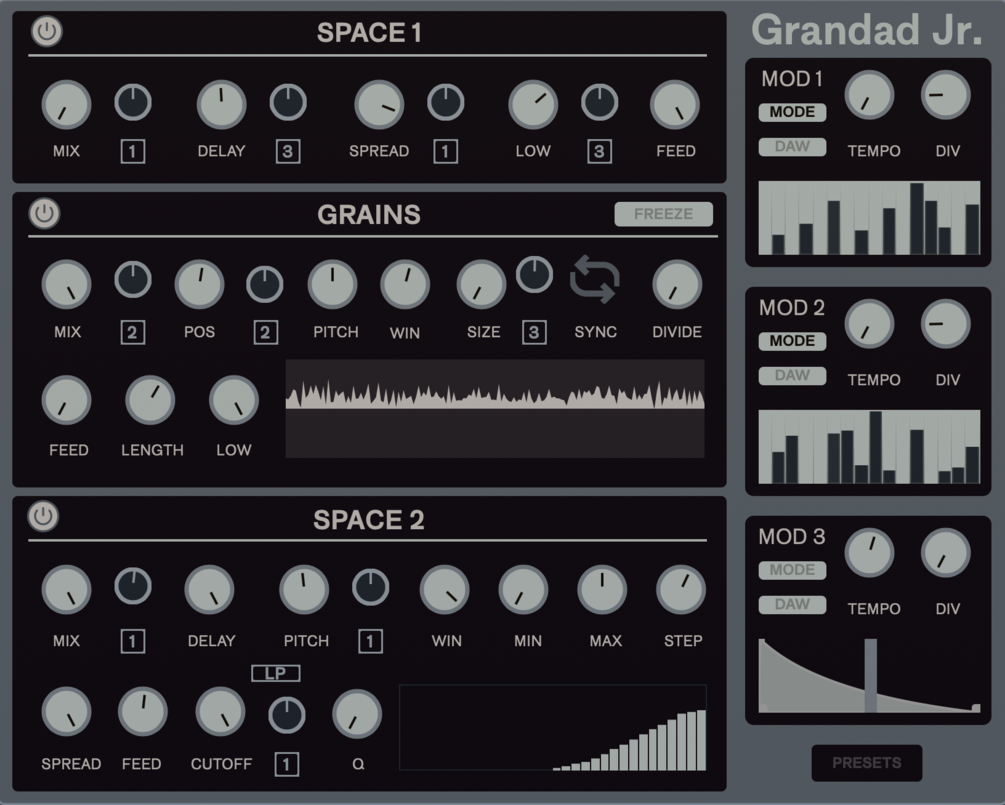Viewport: 1005px width, 805px height.
Task: Click the GRAINS waveform display
Action: coord(495,408)
